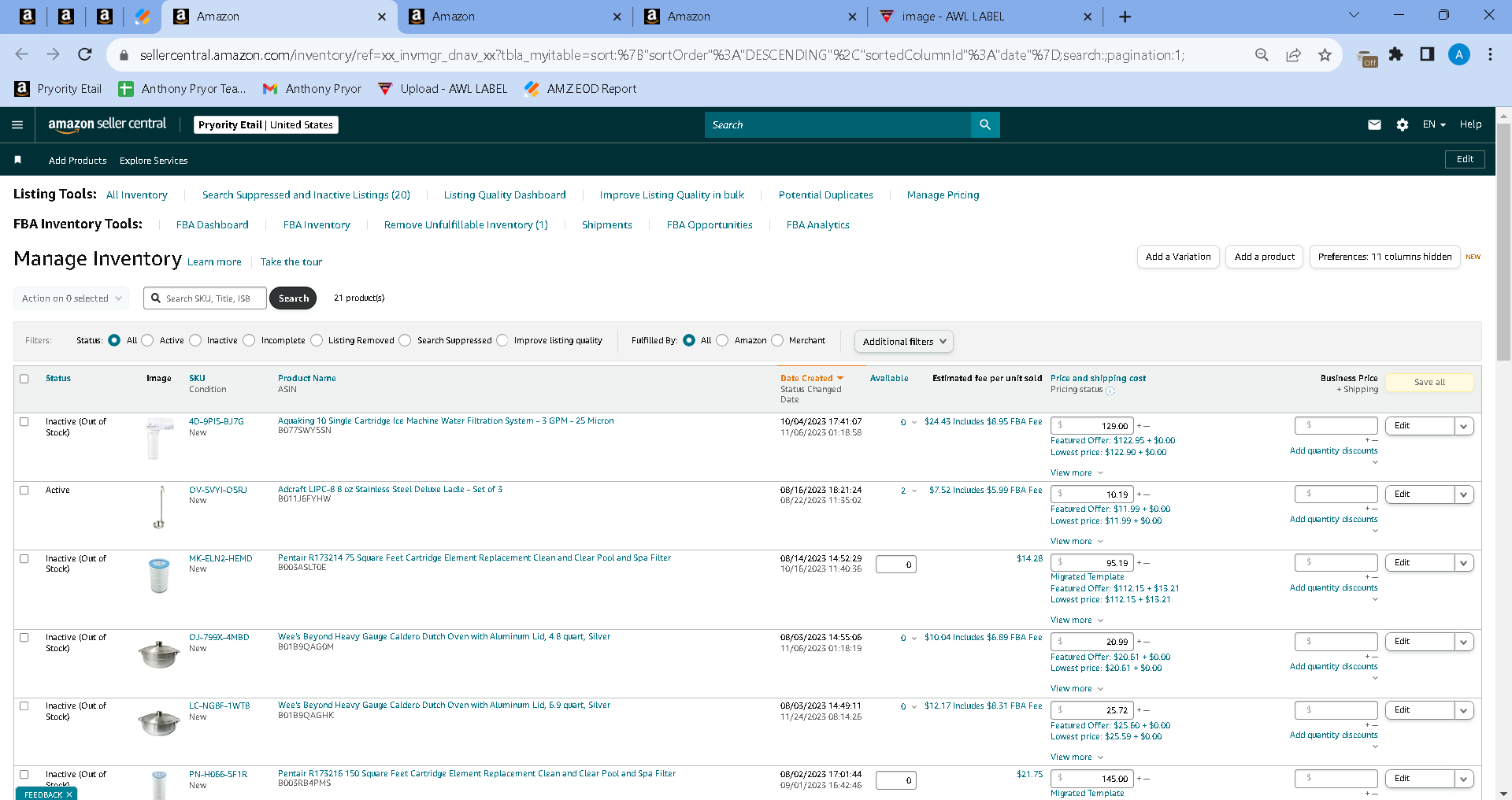
Task: Open the AMZ EOD Report bookmark
Action: [x=580, y=89]
